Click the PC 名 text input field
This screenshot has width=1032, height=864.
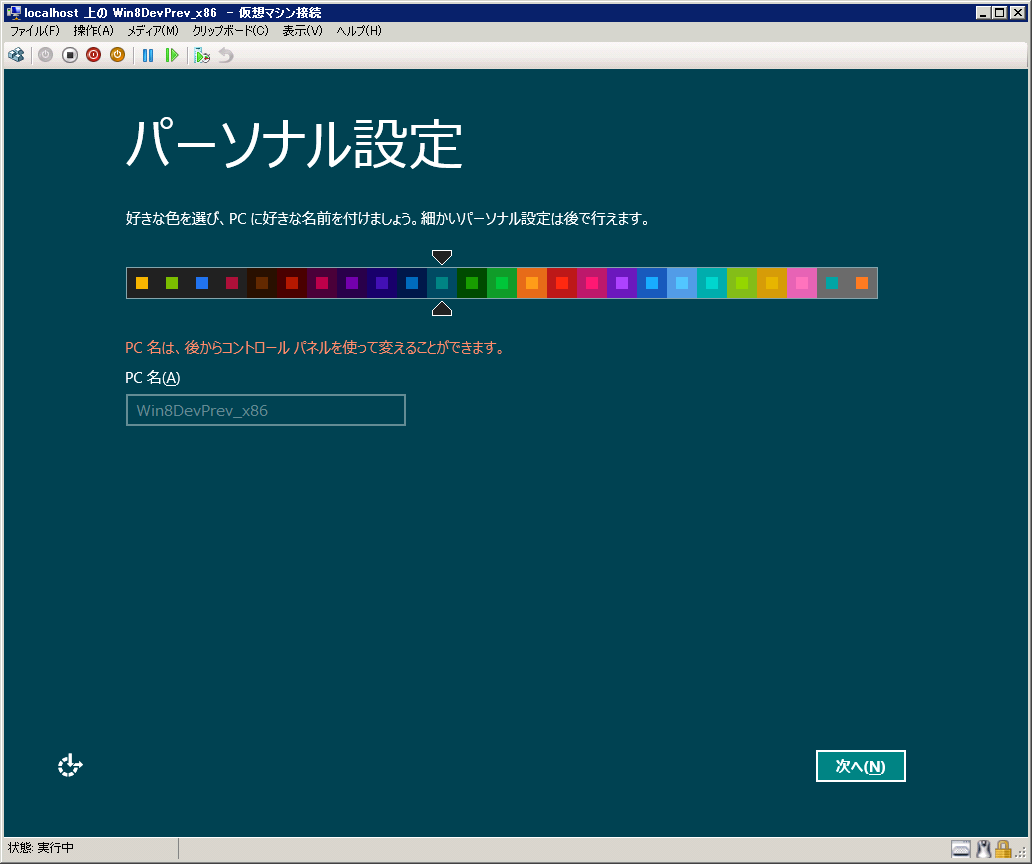[x=265, y=410]
